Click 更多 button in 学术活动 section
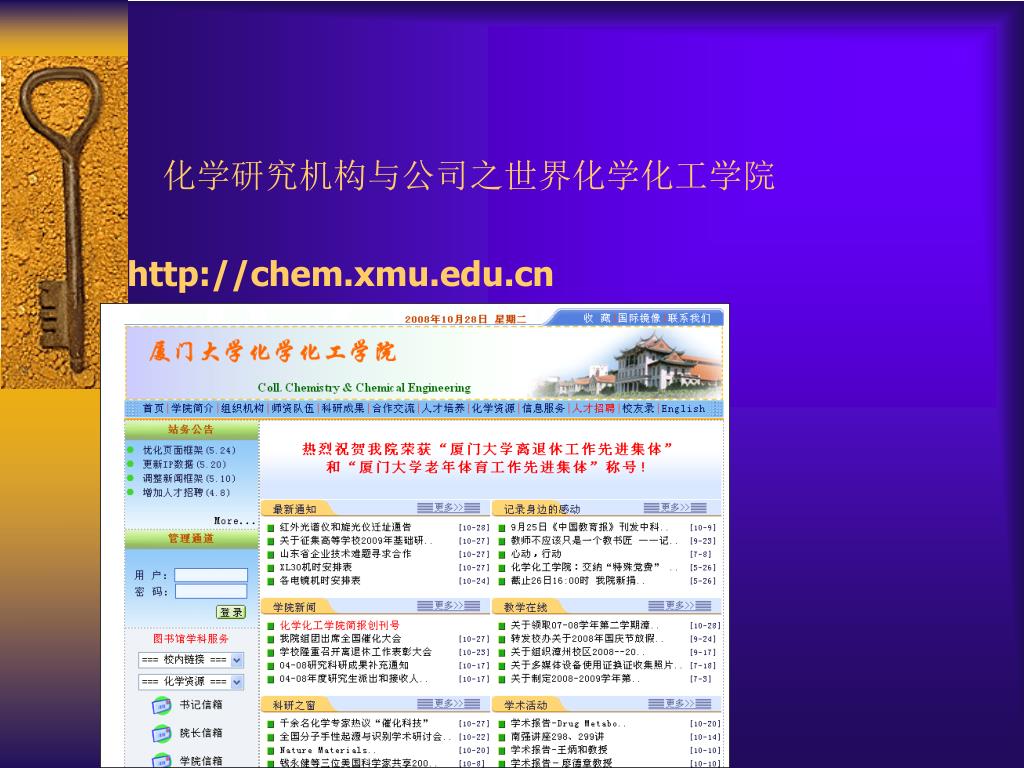 [679, 704]
